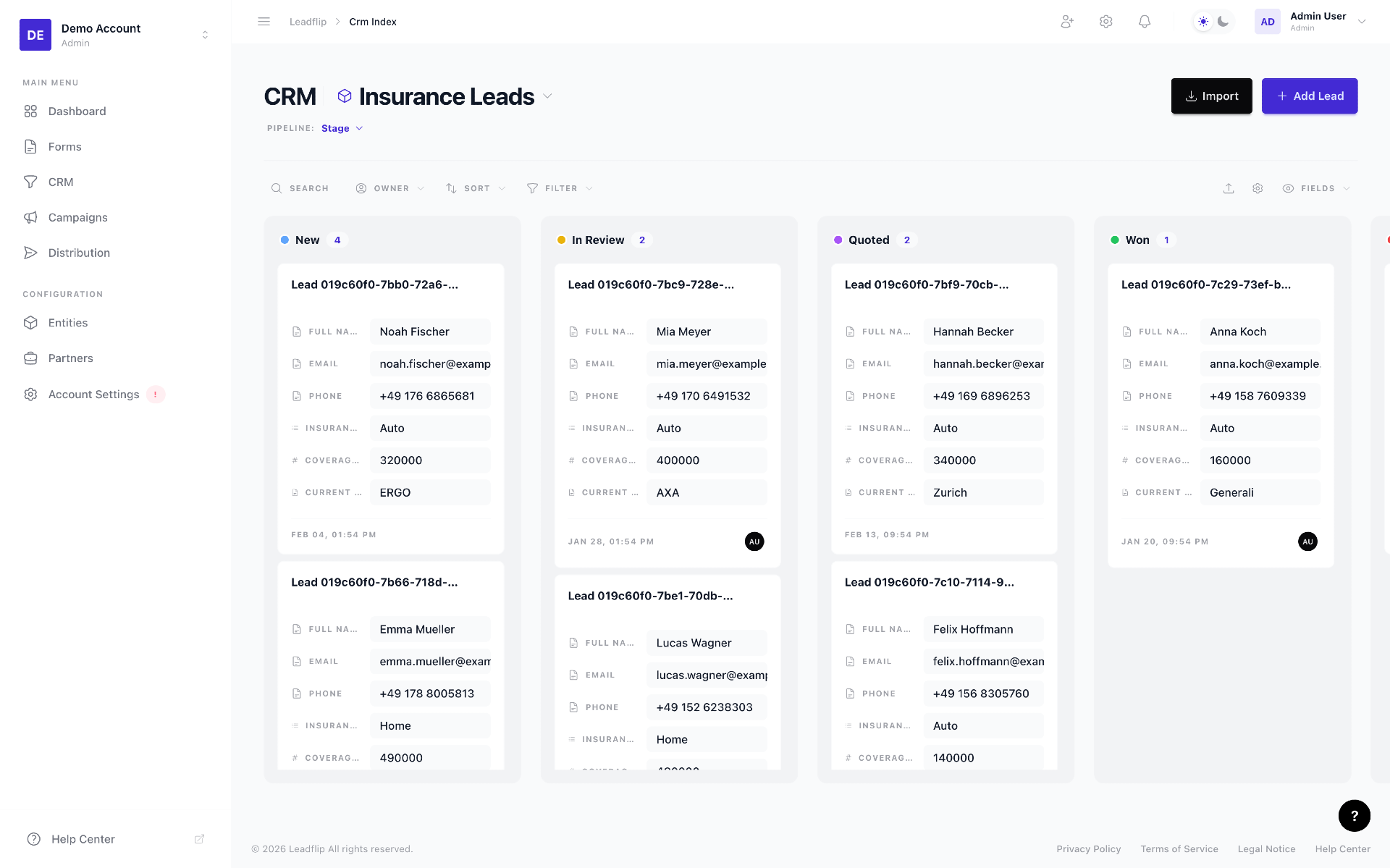This screenshot has width=1390, height=868.
Task: Open the CRM section in the sidebar
Action: pos(61,182)
